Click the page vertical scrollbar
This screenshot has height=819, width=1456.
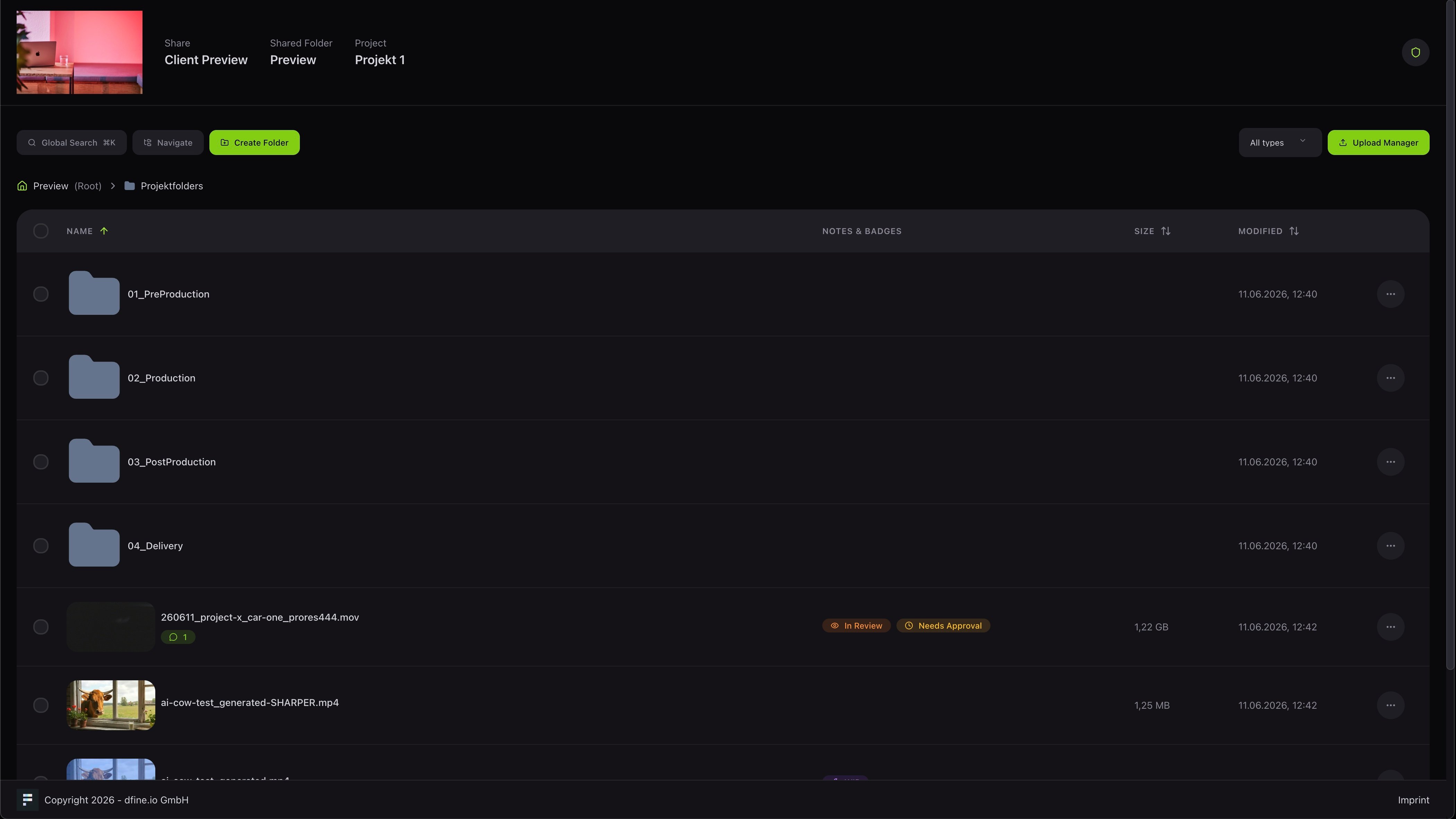[x=1450, y=336]
